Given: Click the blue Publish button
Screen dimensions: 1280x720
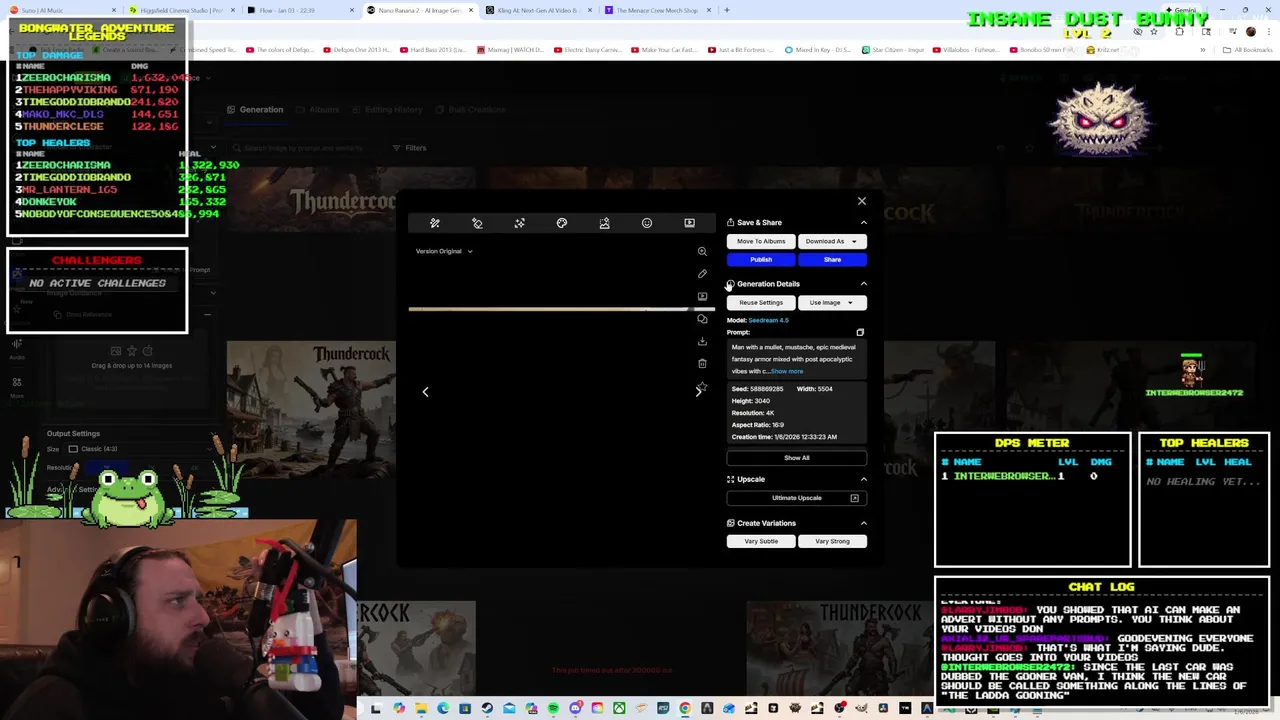Looking at the screenshot, I should (761, 259).
